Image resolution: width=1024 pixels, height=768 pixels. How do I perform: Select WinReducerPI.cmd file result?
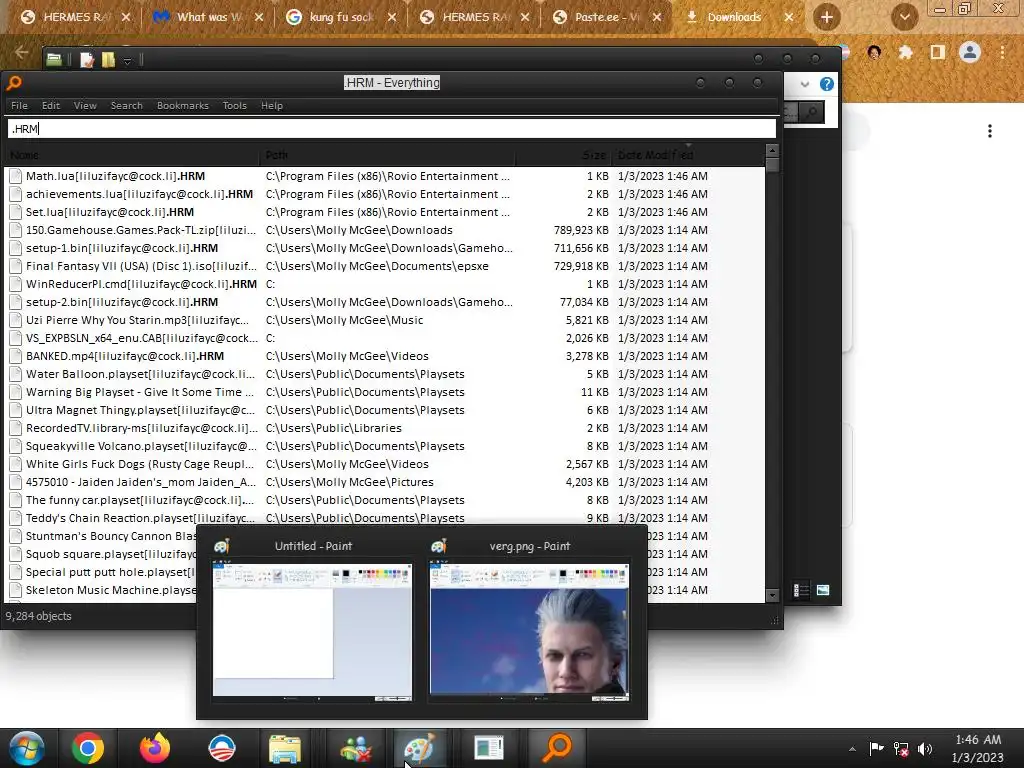click(385, 284)
